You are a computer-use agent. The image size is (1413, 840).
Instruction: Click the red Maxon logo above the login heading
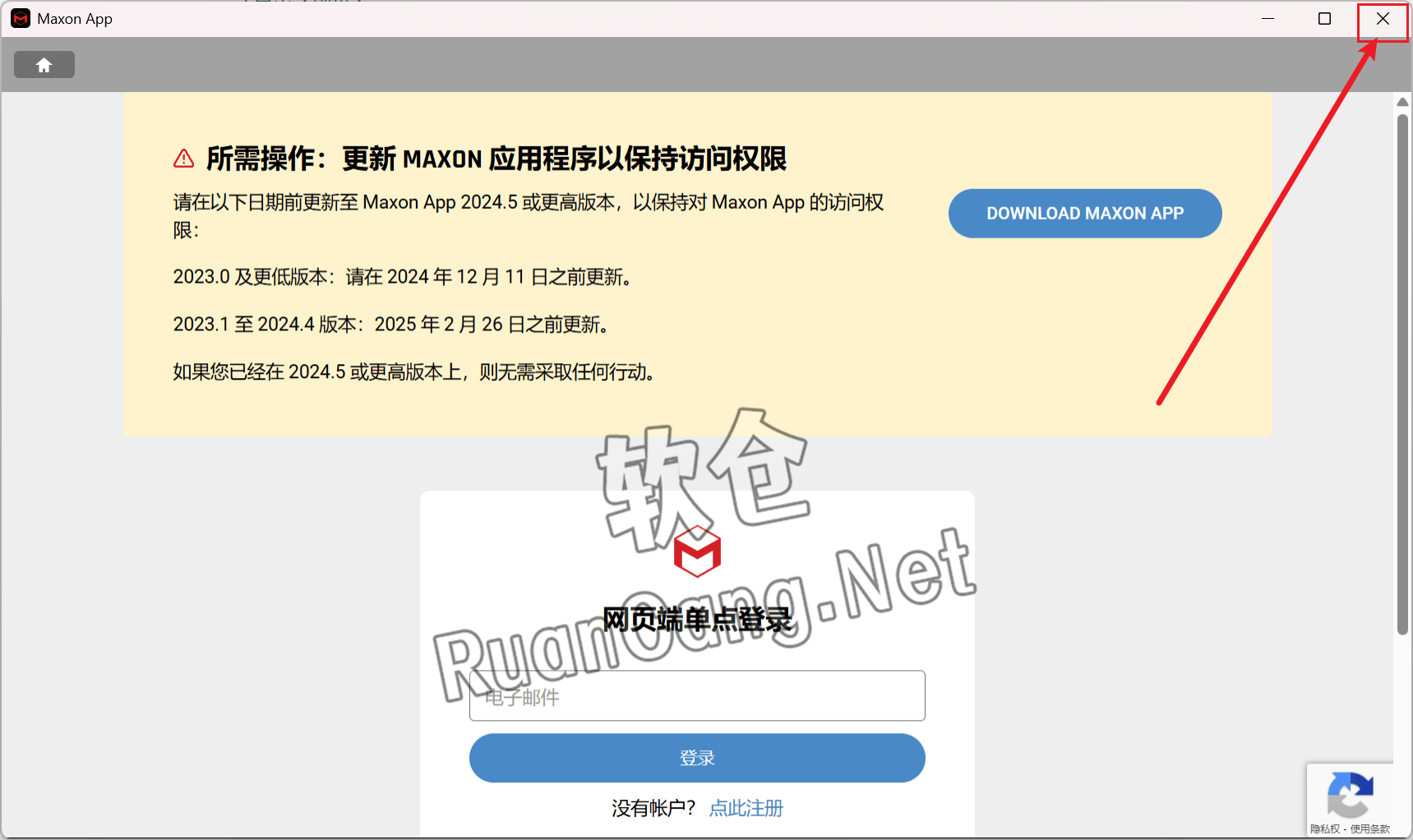tap(697, 551)
